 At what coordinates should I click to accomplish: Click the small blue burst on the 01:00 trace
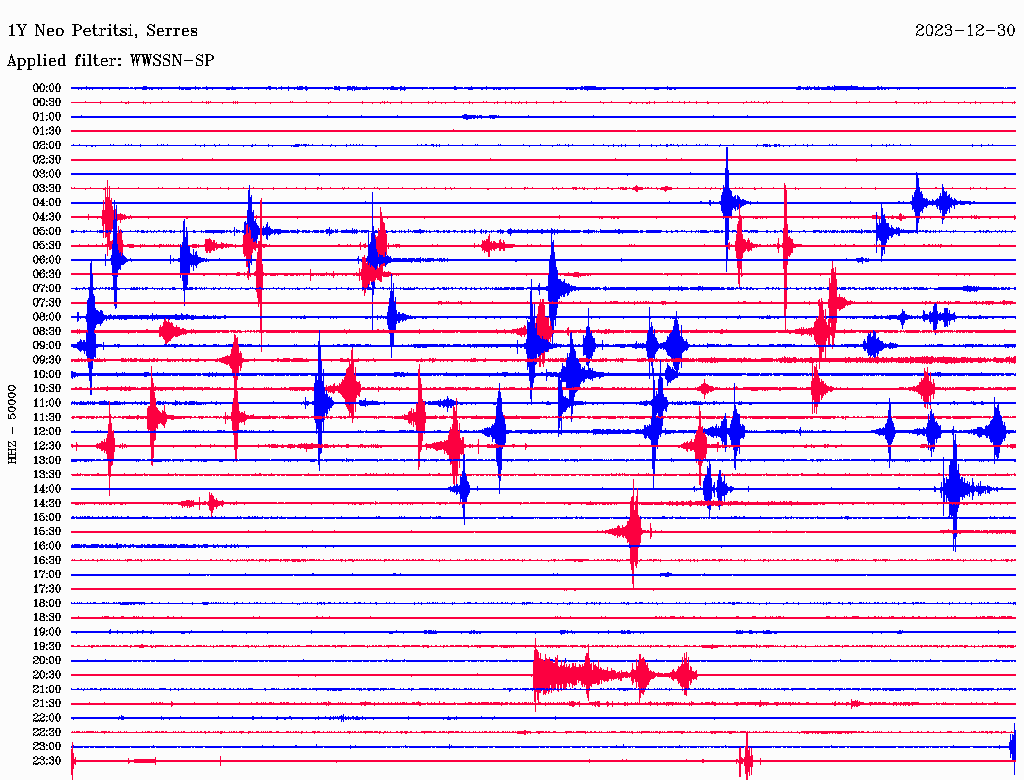tap(479, 117)
